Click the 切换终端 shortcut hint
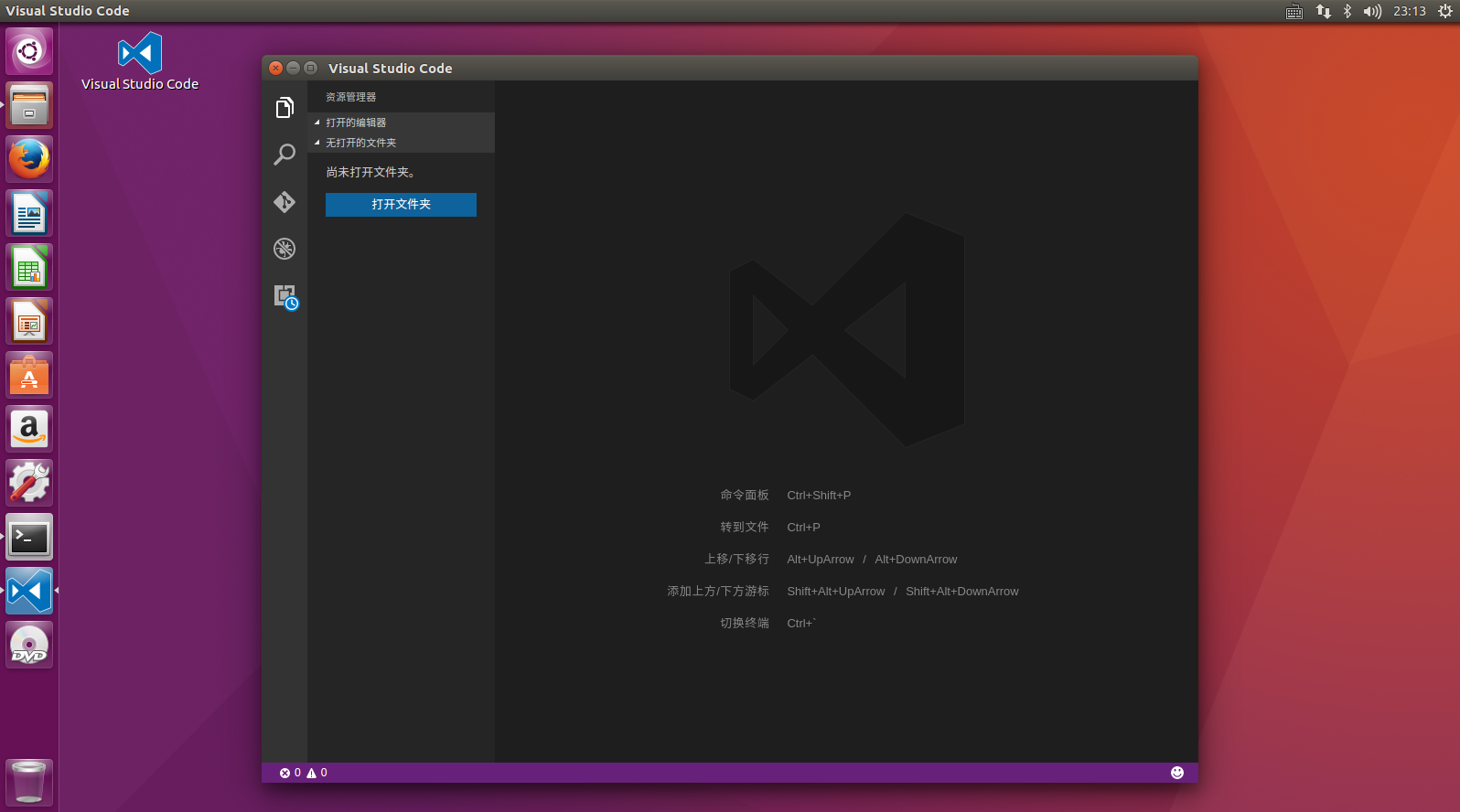The height and width of the screenshot is (812, 1460). 745,623
